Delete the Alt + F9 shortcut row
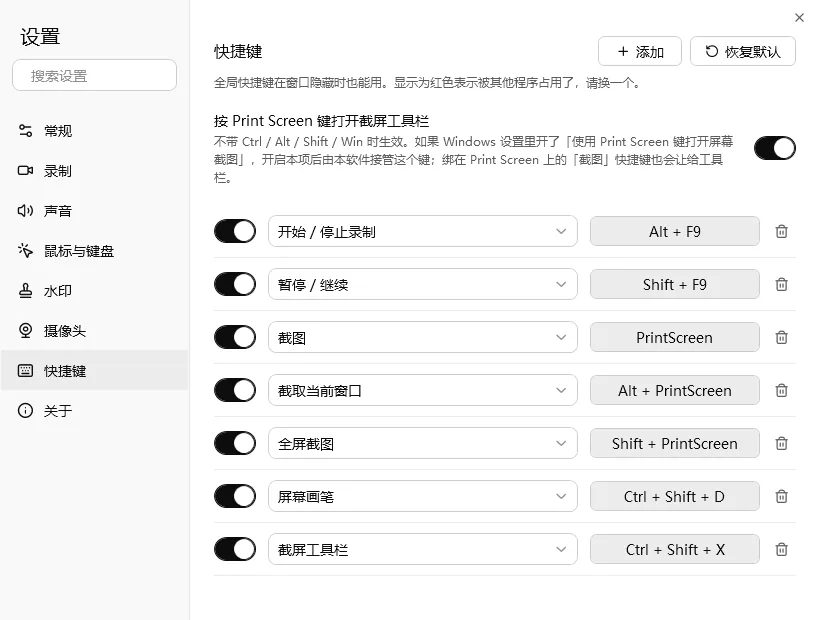This screenshot has width=820, height=620. (x=781, y=231)
